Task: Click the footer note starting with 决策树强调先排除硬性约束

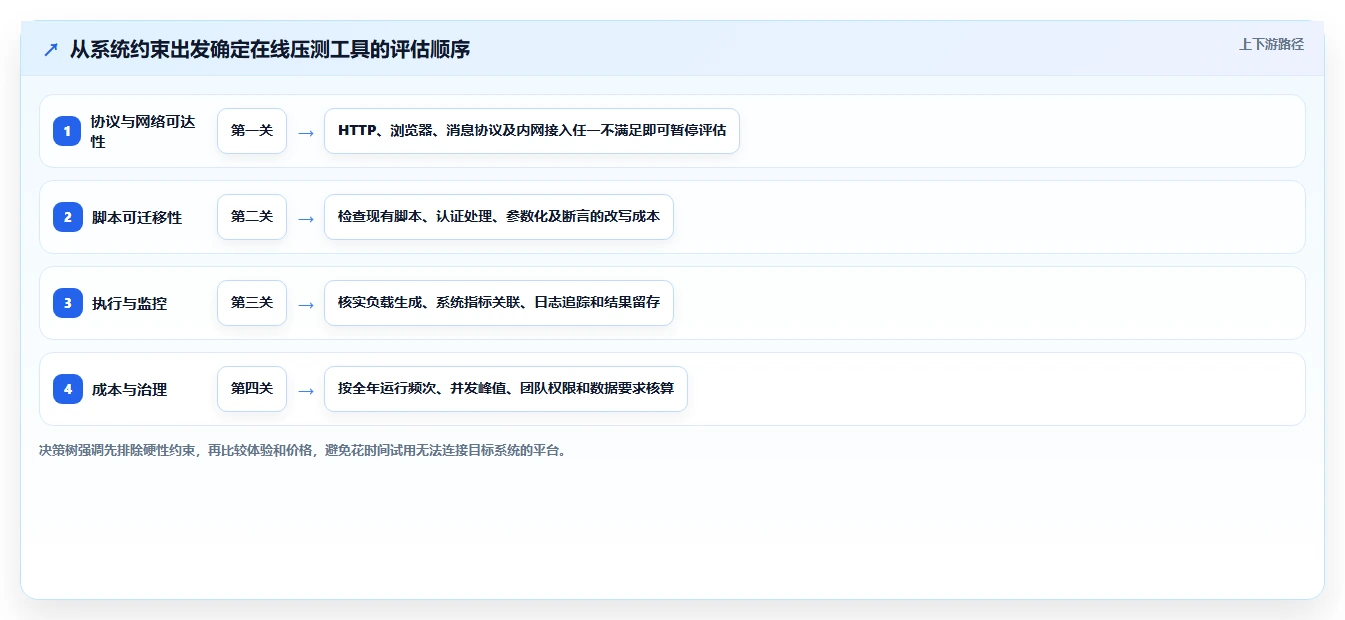Action: pos(305,451)
